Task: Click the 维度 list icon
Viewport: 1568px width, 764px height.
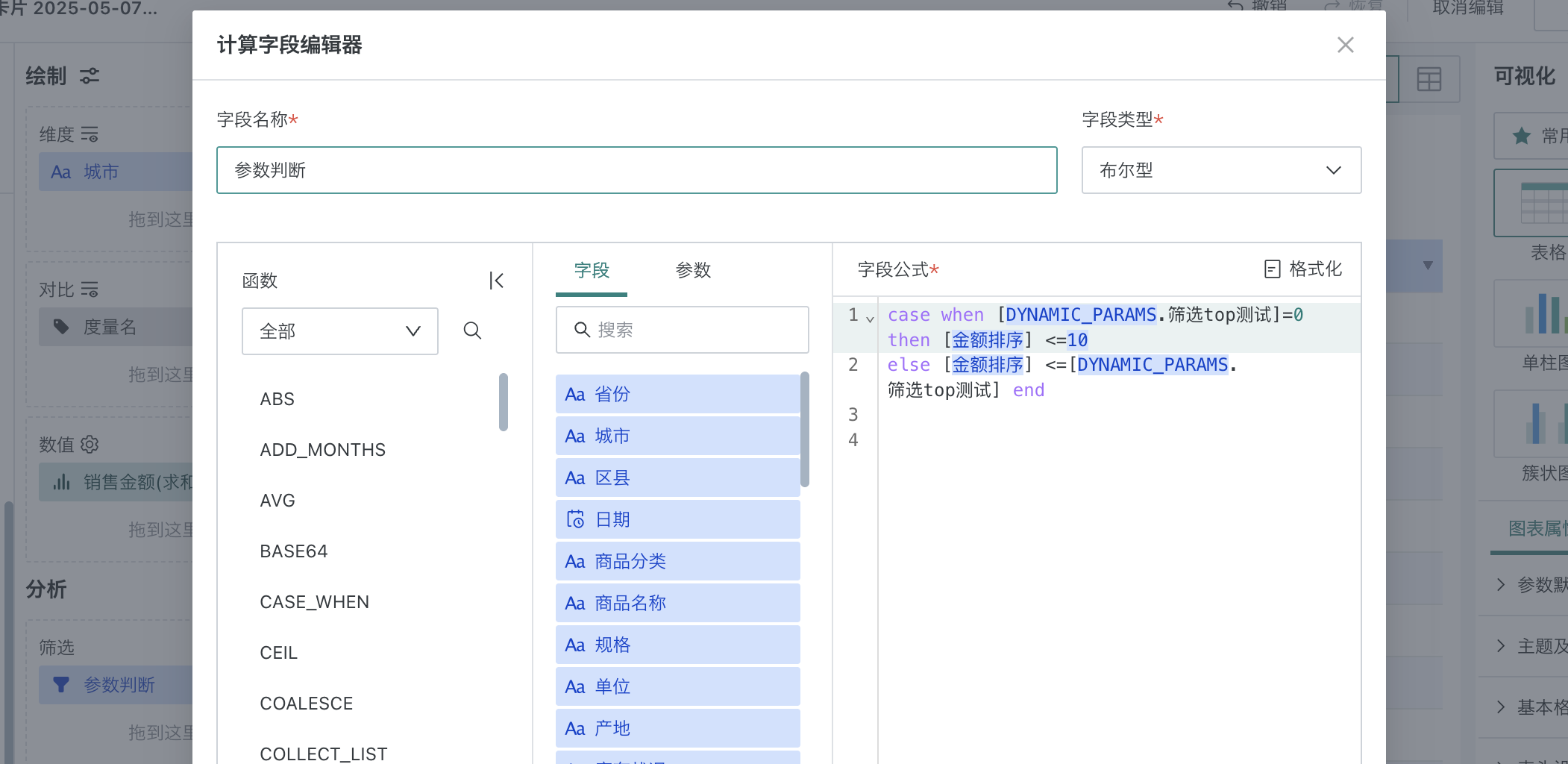Action: (90, 134)
